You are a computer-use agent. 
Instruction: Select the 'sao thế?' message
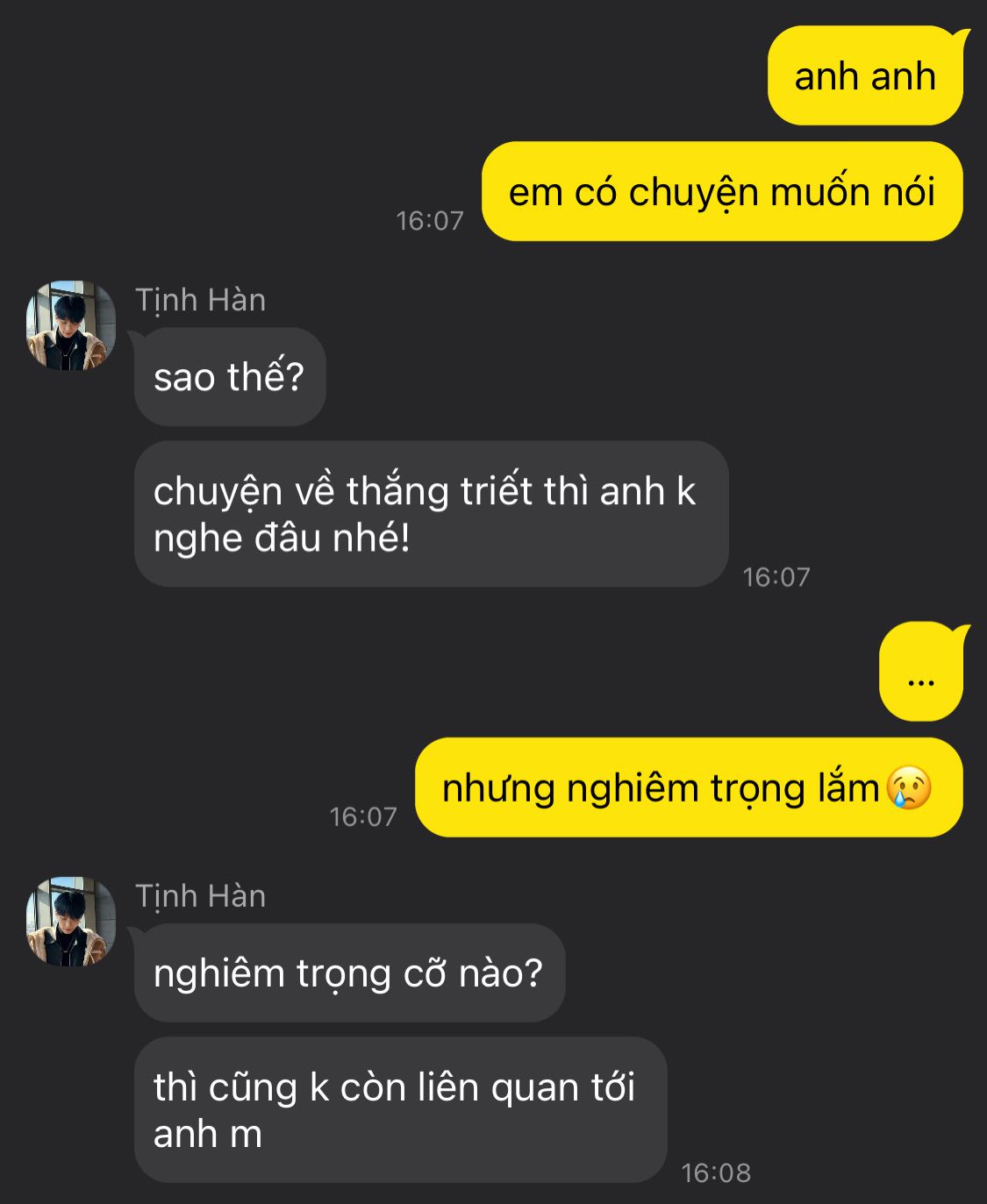point(229,377)
